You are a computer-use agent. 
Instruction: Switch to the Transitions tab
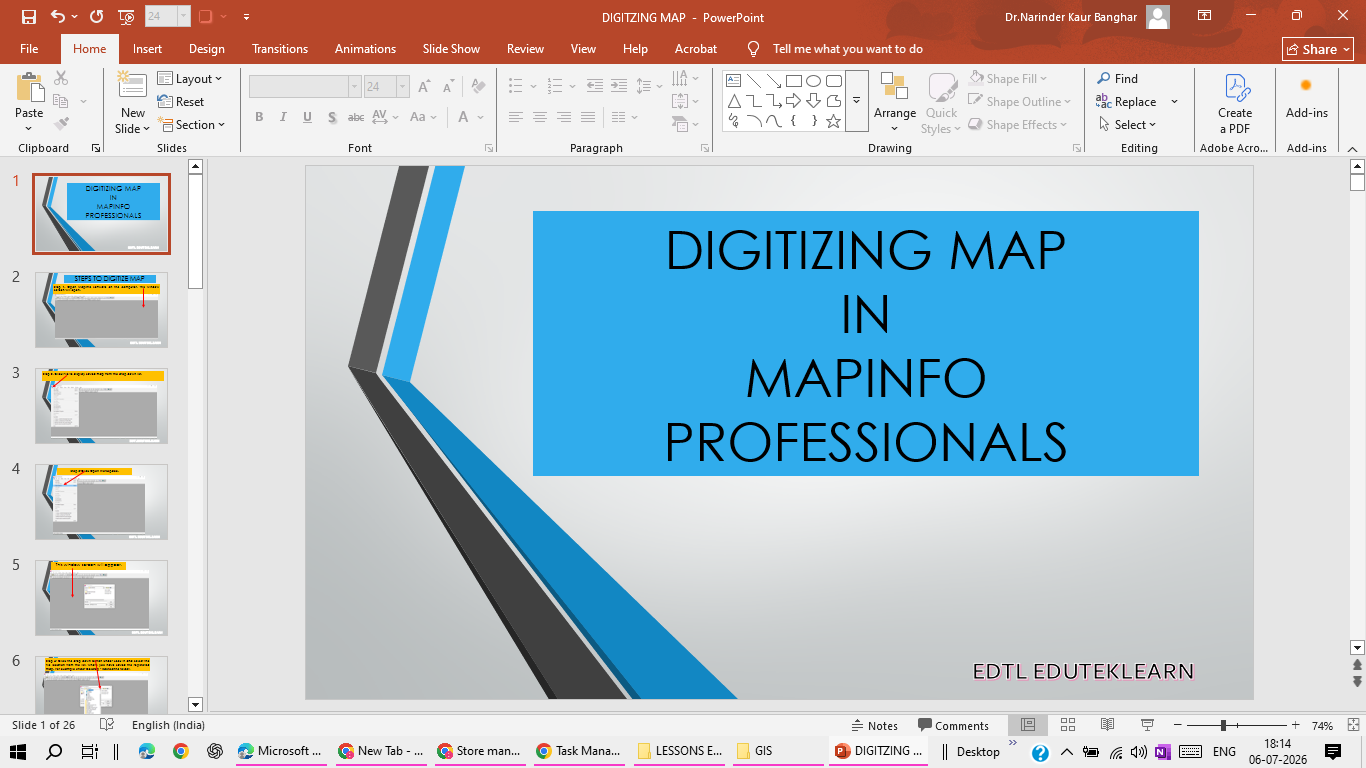[x=282, y=49]
